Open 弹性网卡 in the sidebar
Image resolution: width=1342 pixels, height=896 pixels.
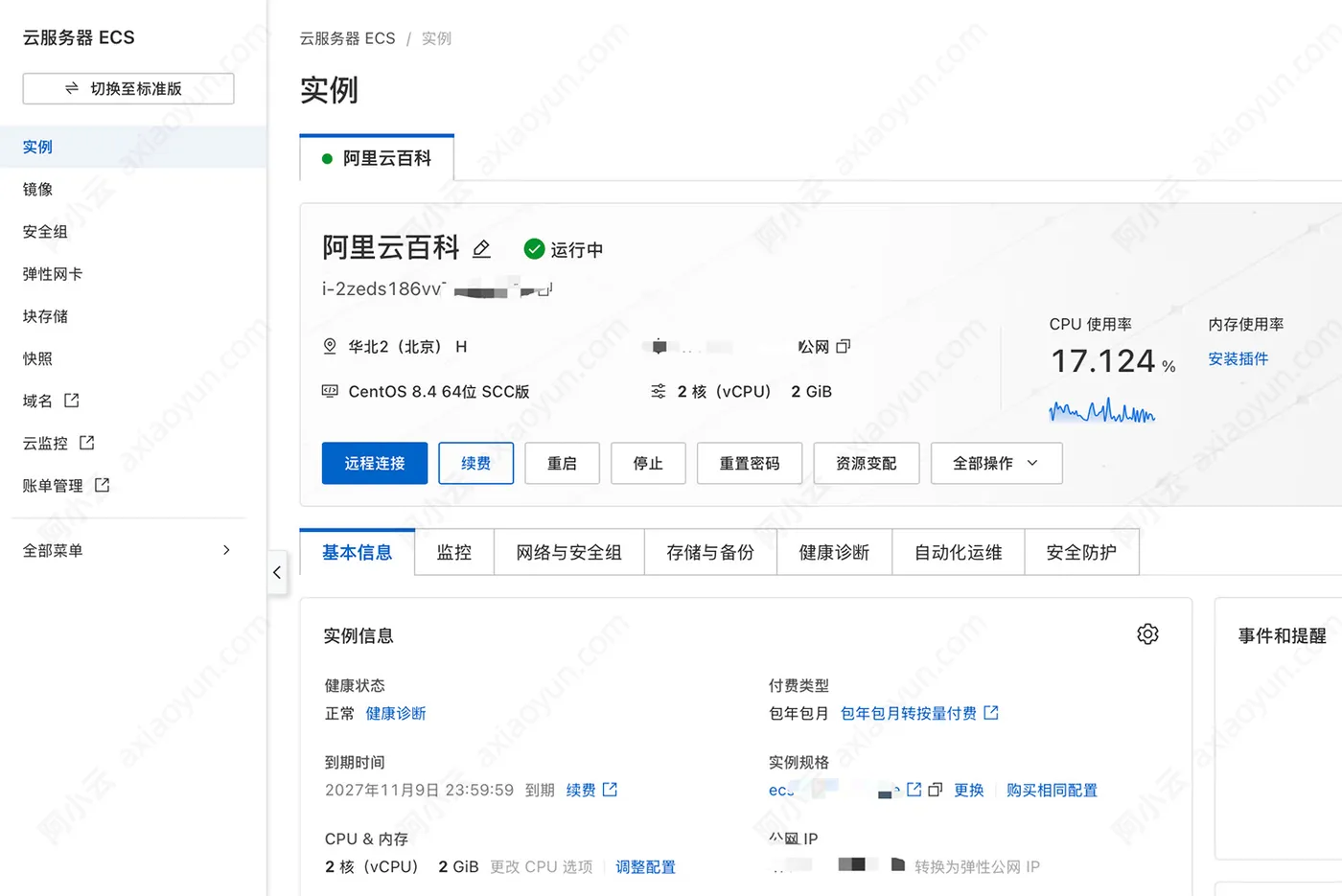coord(133,273)
